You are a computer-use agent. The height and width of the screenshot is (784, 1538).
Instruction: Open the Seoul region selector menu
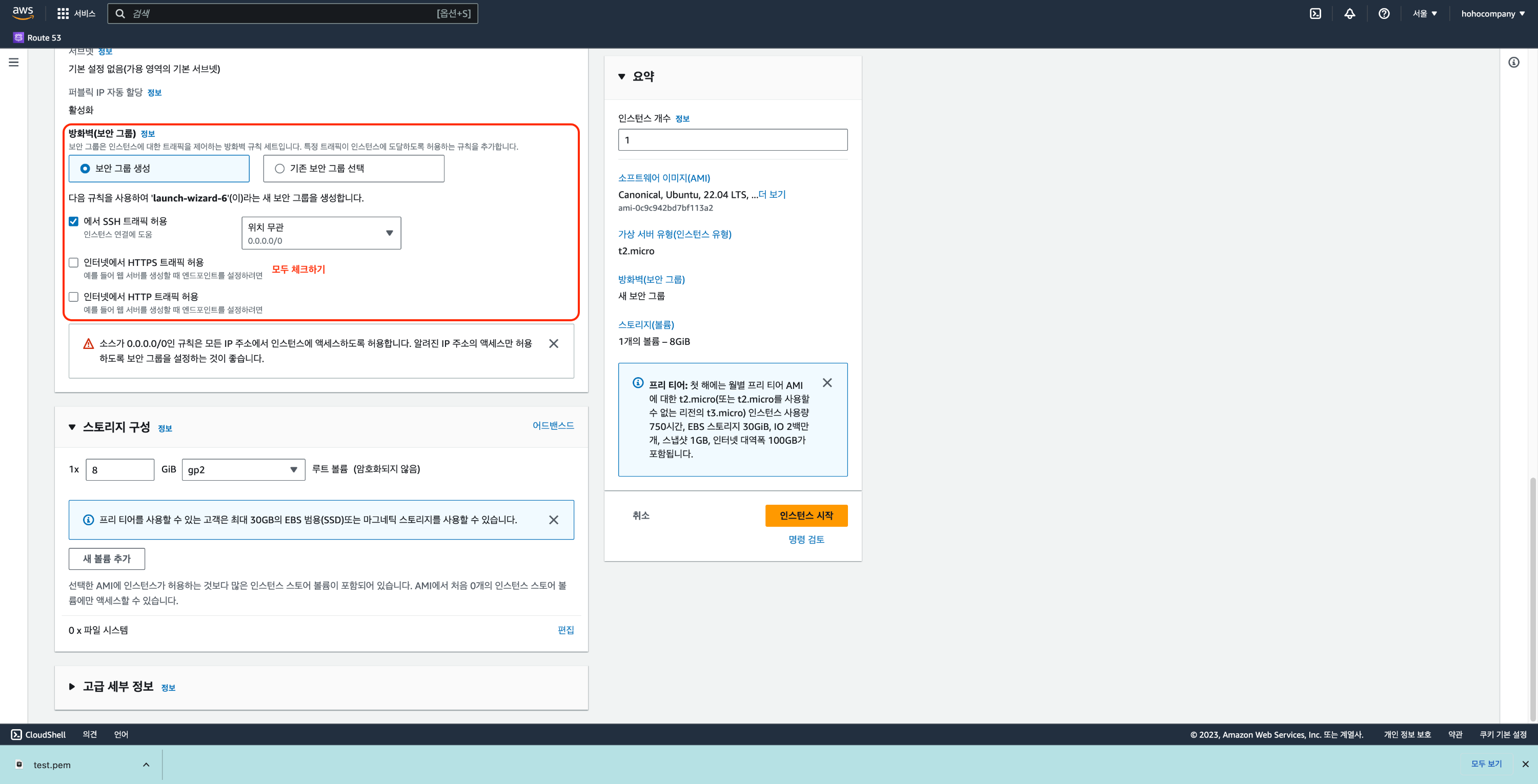pos(1425,14)
